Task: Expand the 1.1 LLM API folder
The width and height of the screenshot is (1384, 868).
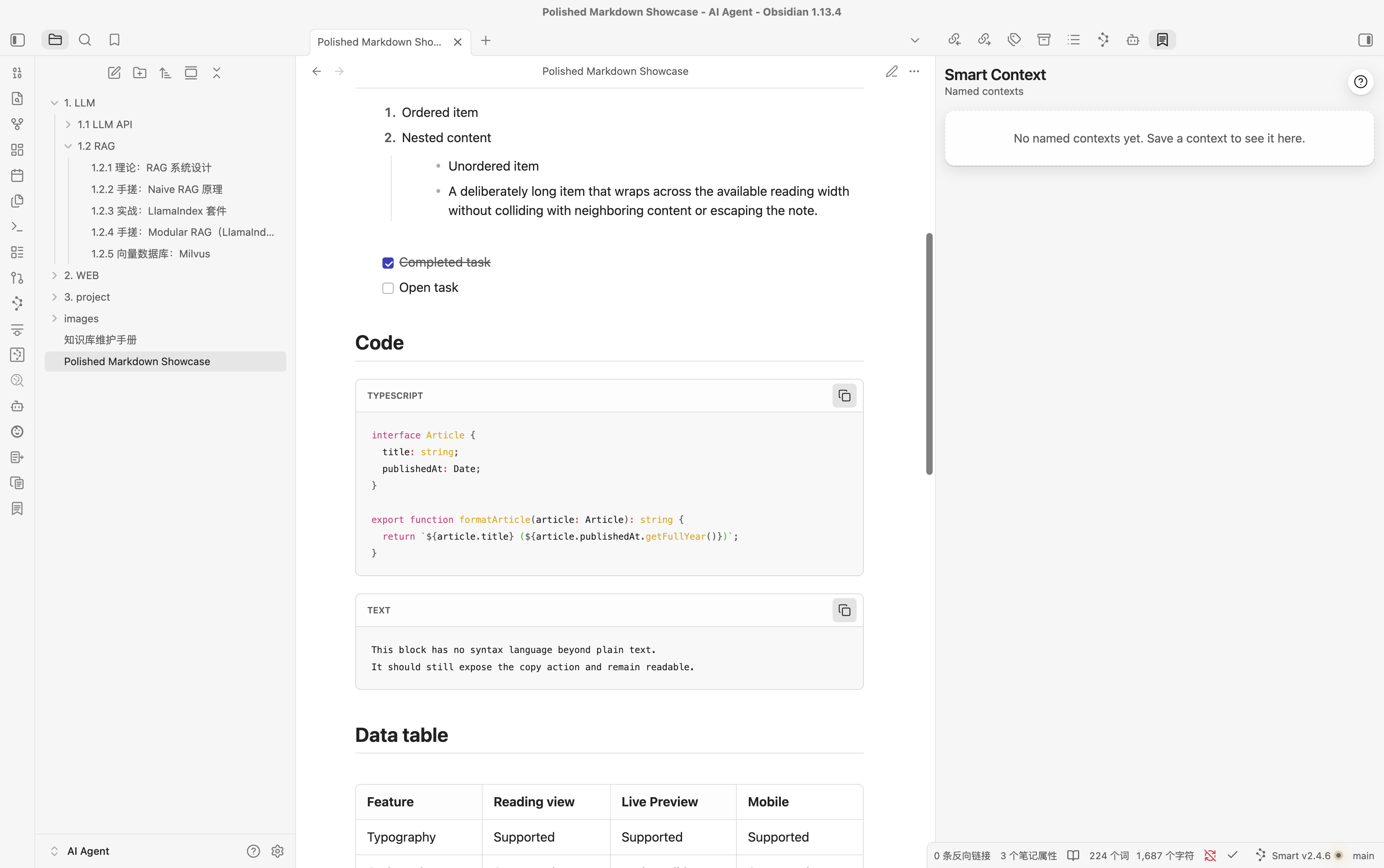Action: (x=68, y=125)
